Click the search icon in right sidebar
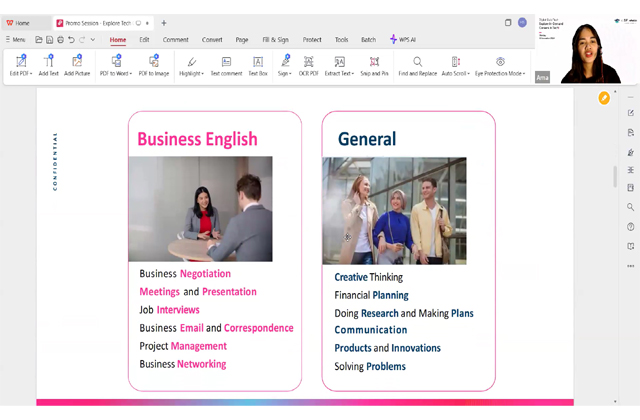Screen dimensions: 640x420 point(631,207)
